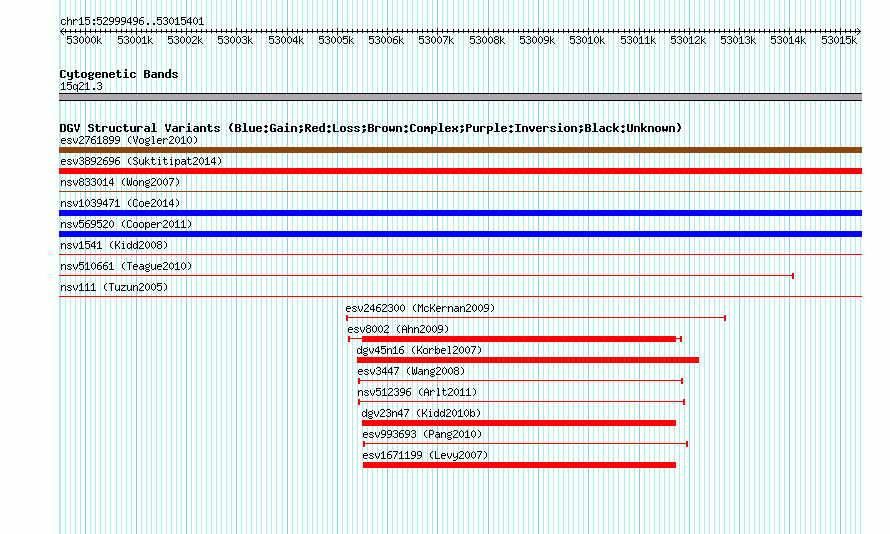The width and height of the screenshot is (890, 534).
Task: Select the red esv8002 Ahn2009 bar
Action: click(519, 339)
